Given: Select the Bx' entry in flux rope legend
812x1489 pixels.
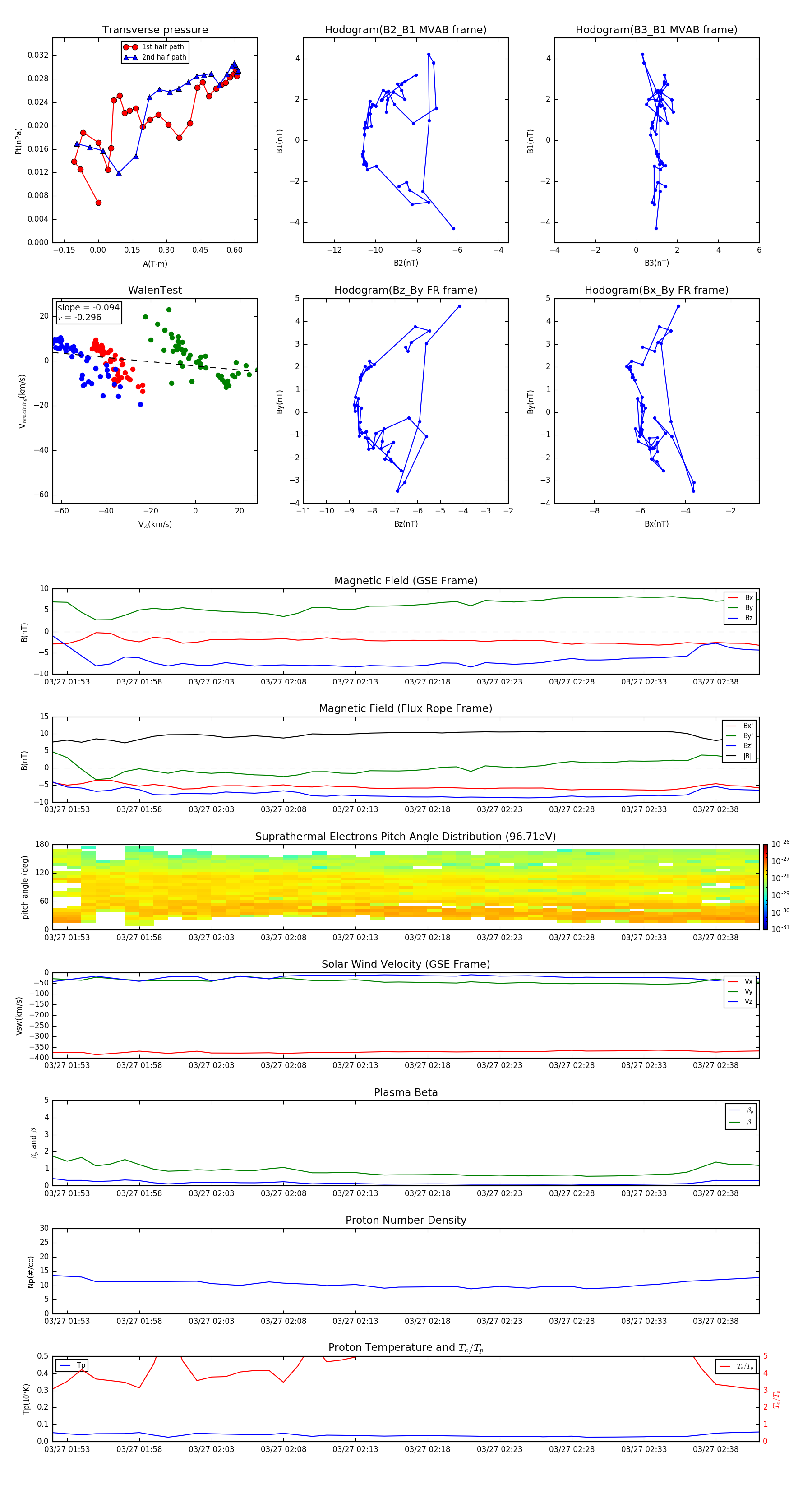Looking at the screenshot, I should pos(740,726).
